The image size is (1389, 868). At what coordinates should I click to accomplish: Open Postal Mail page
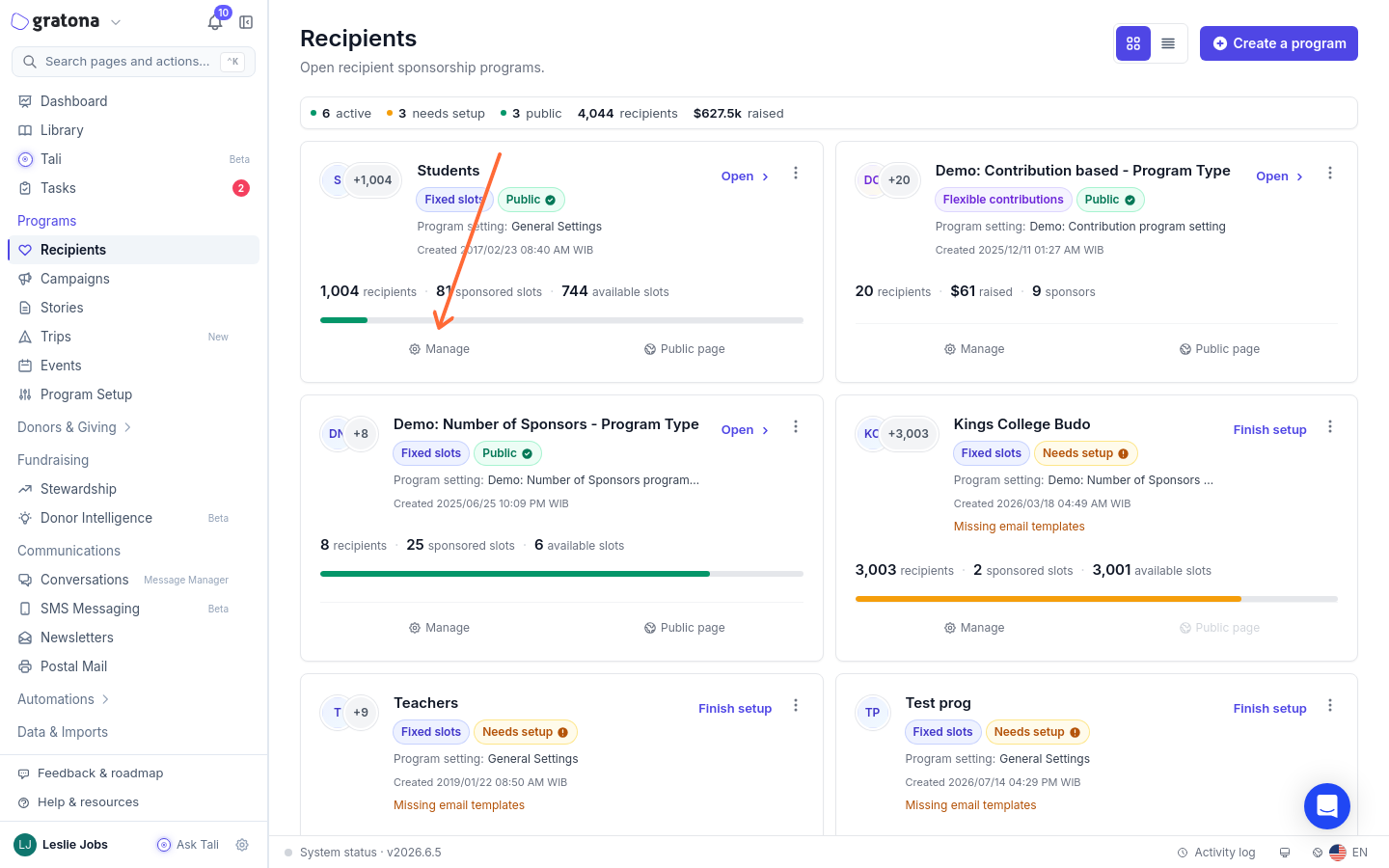[x=133, y=666]
